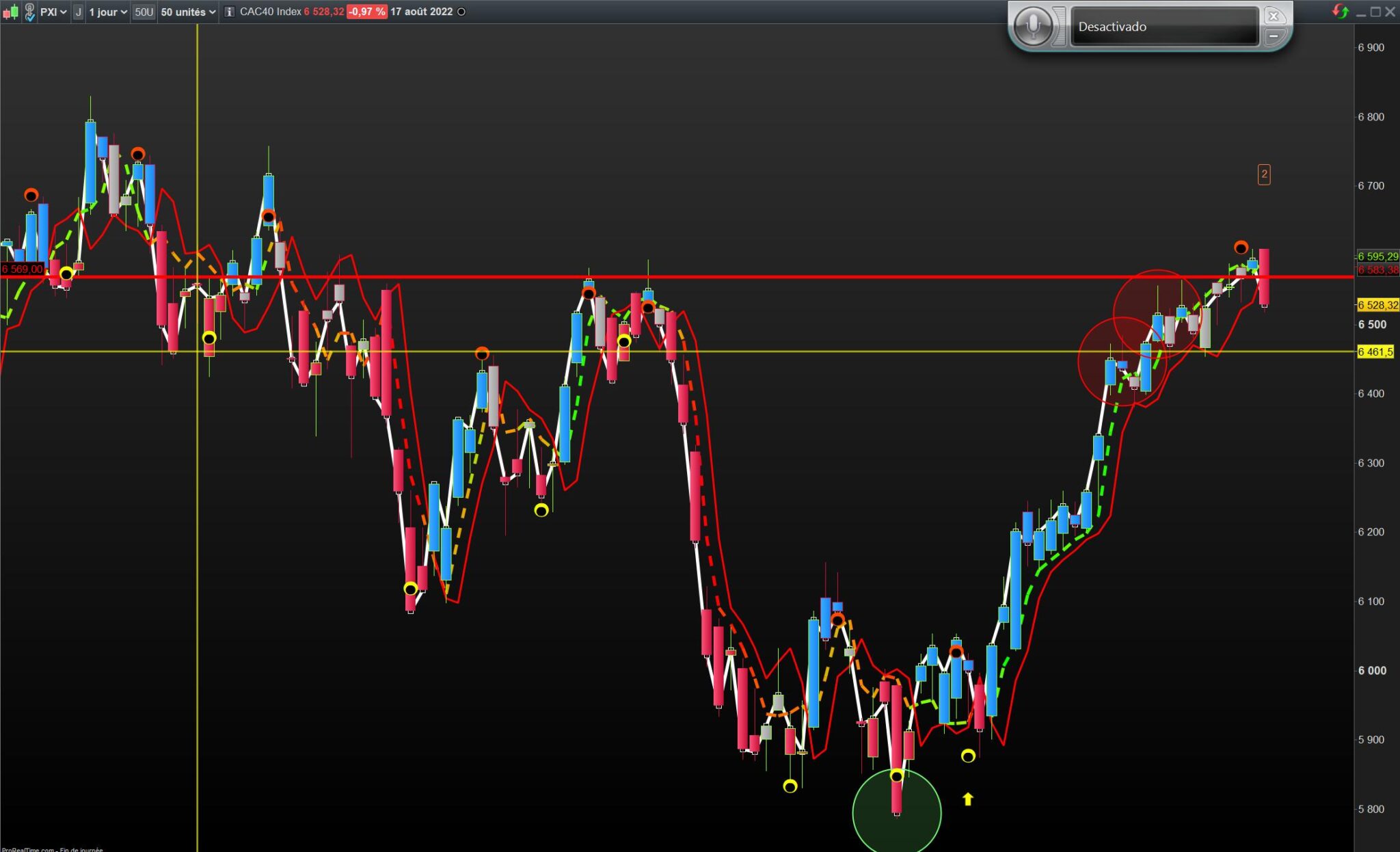Maximize the chart window
1400x852 pixels.
[x=1375, y=12]
